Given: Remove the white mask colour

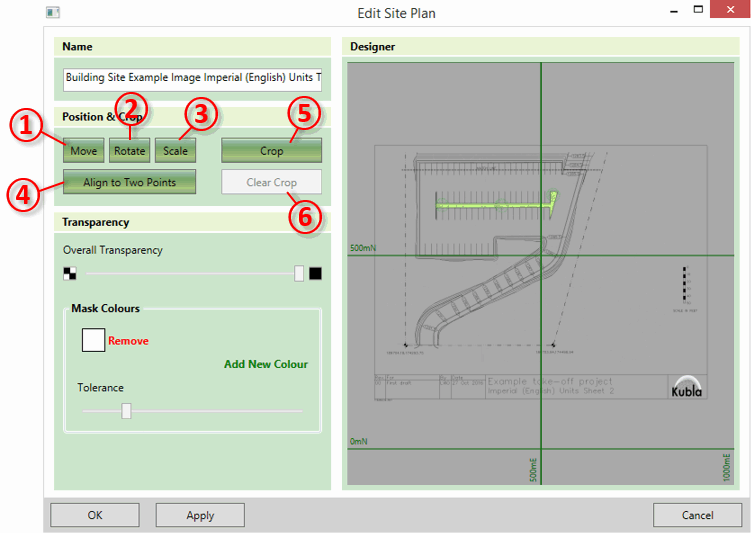Looking at the screenshot, I should [128, 341].
